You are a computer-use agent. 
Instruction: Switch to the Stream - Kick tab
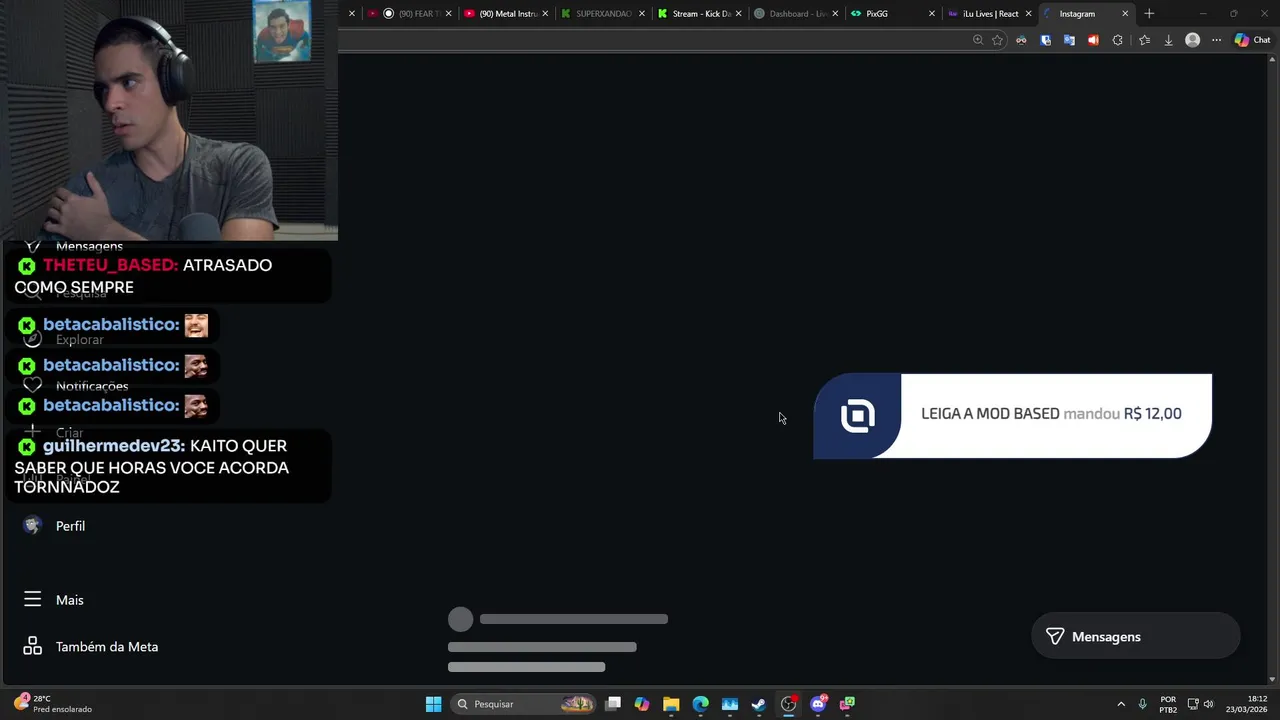click(700, 14)
